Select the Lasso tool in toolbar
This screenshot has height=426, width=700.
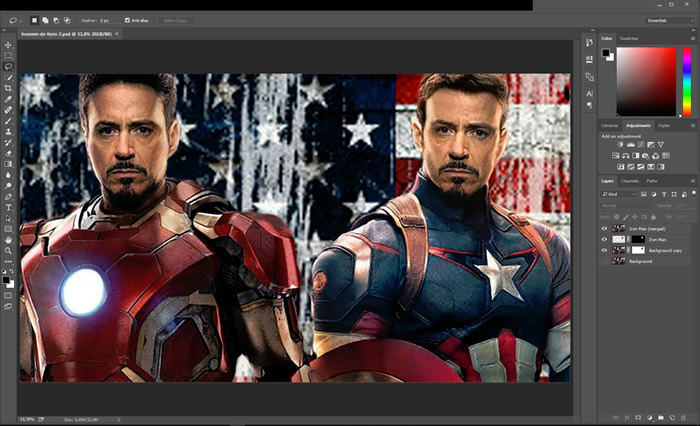tap(8, 67)
